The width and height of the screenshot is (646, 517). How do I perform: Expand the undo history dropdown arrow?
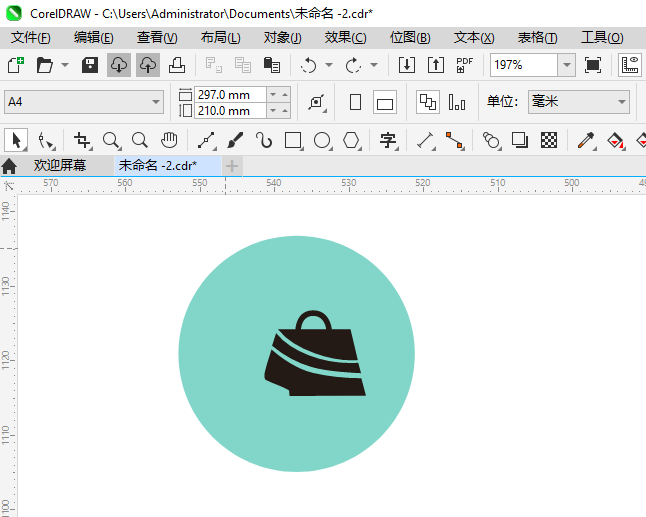click(329, 65)
